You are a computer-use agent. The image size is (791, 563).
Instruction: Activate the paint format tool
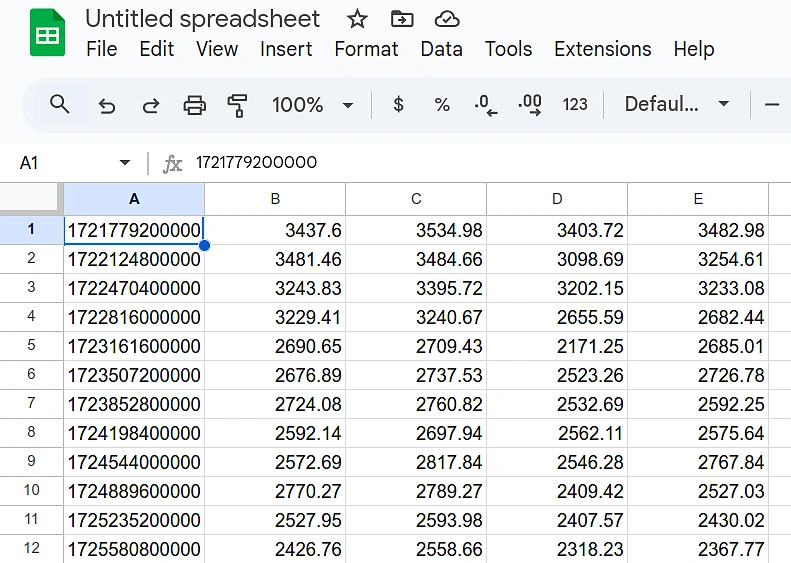[x=237, y=105]
